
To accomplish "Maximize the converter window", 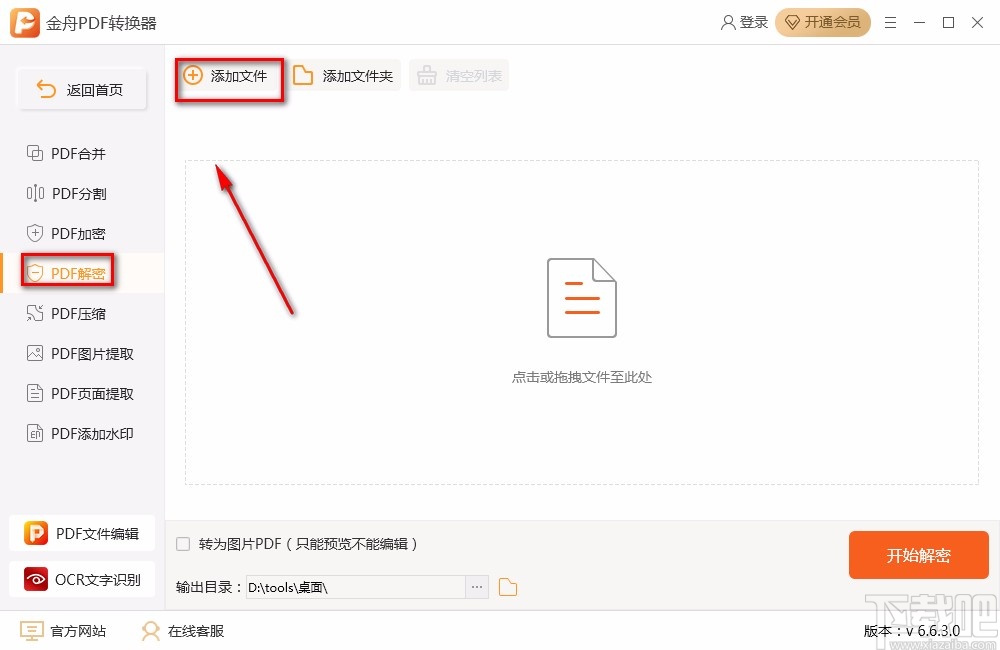I will [948, 23].
